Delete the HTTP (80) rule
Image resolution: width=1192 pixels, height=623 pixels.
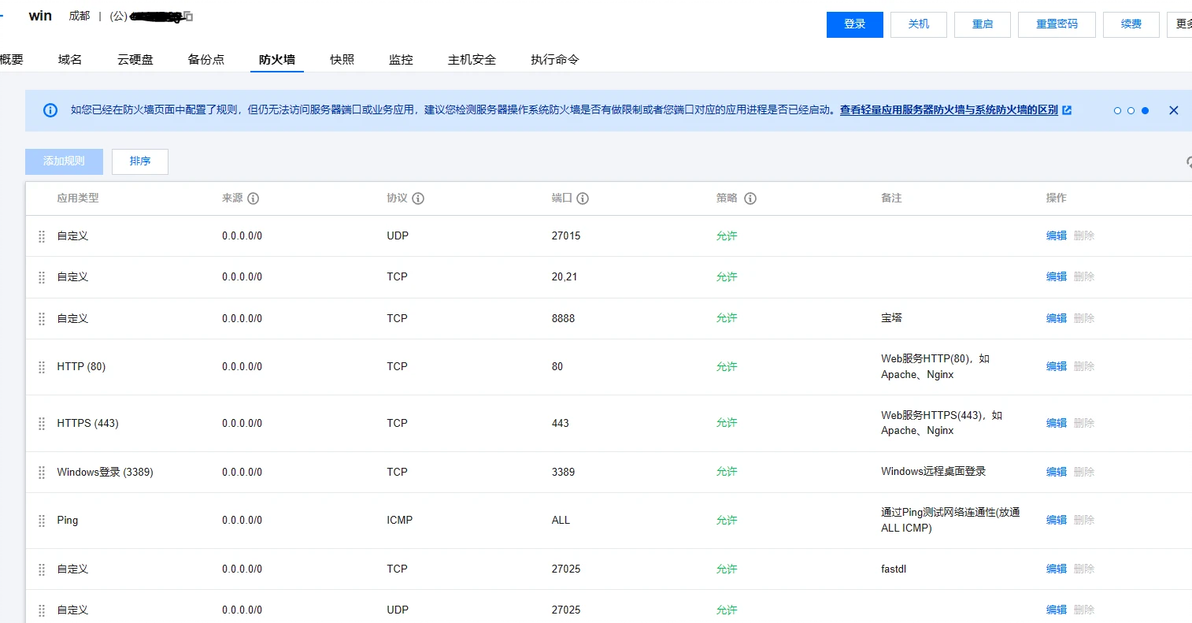point(1084,367)
